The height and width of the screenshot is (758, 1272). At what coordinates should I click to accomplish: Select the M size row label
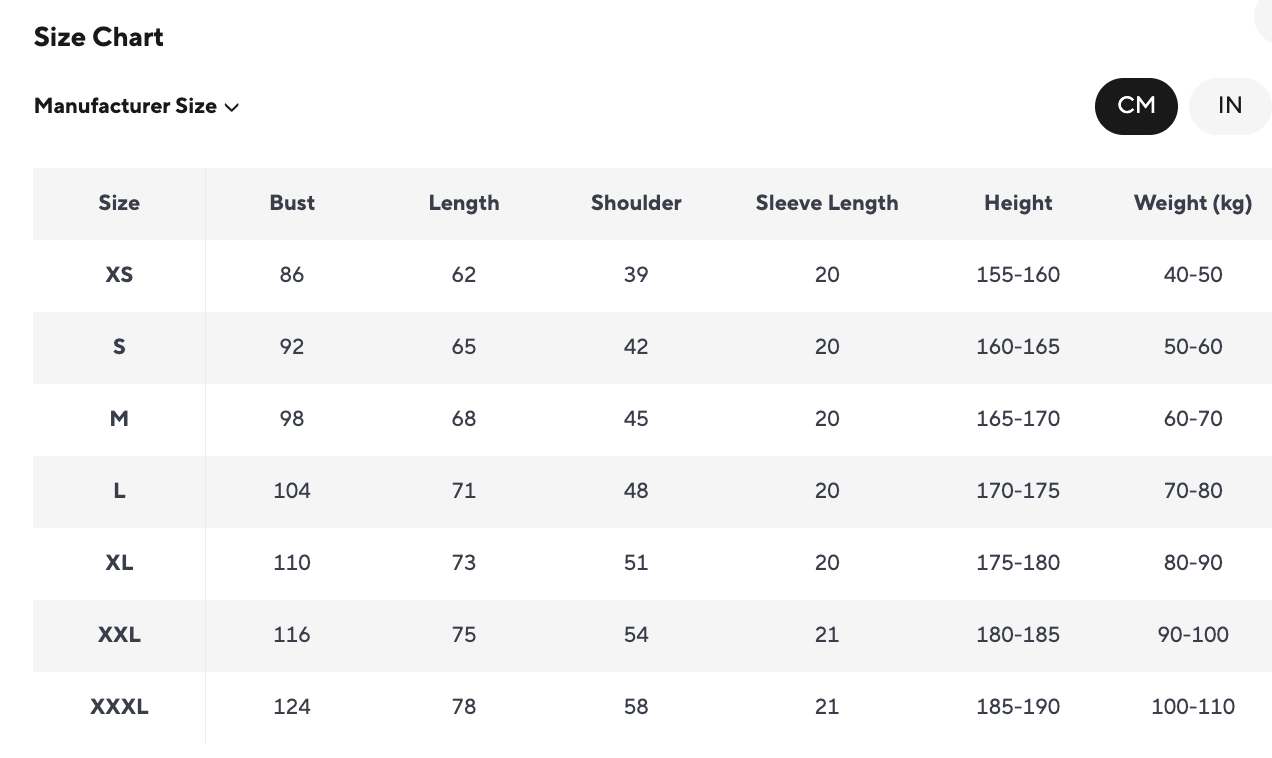tap(119, 419)
